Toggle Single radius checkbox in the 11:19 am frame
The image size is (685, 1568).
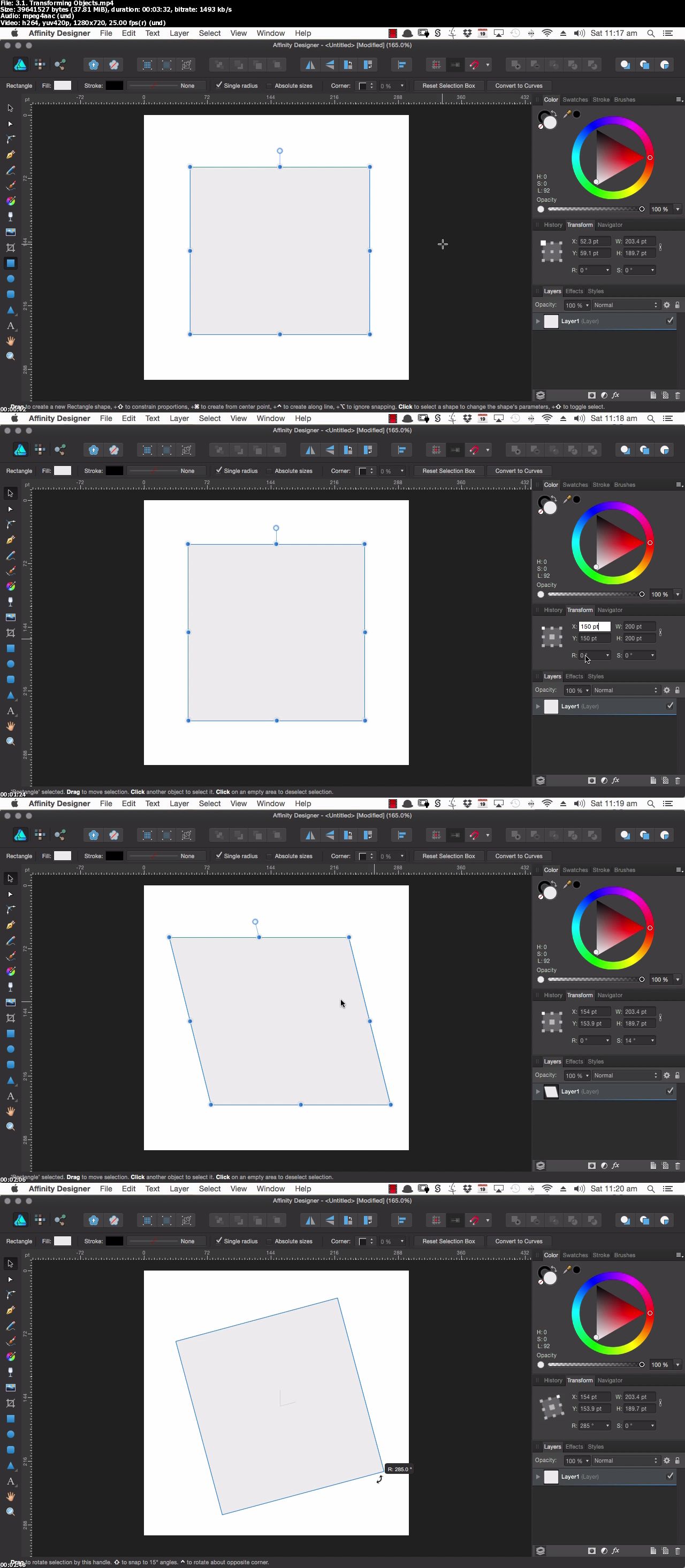(219, 856)
